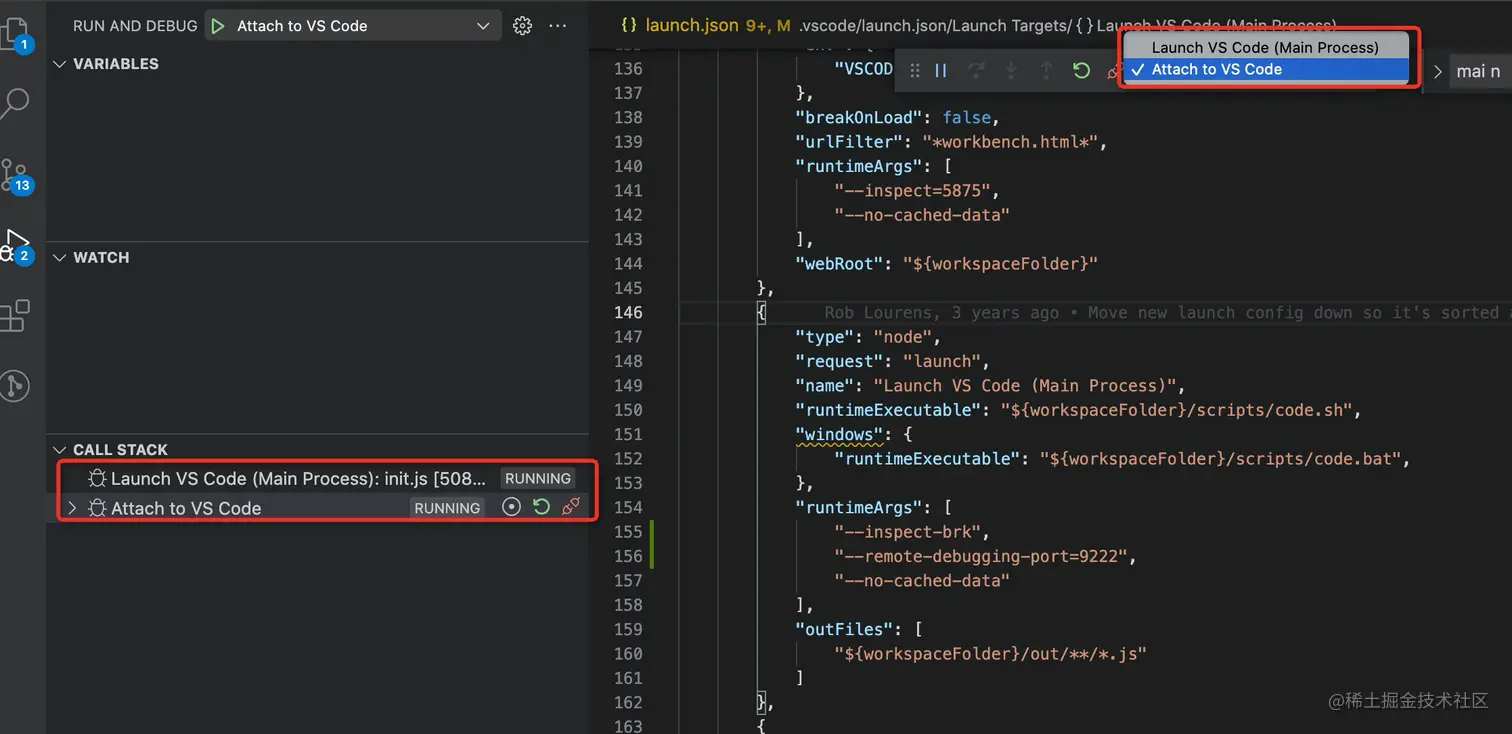Click the "type": "node" line
The width and height of the screenshot is (1512, 734).
[867, 337]
